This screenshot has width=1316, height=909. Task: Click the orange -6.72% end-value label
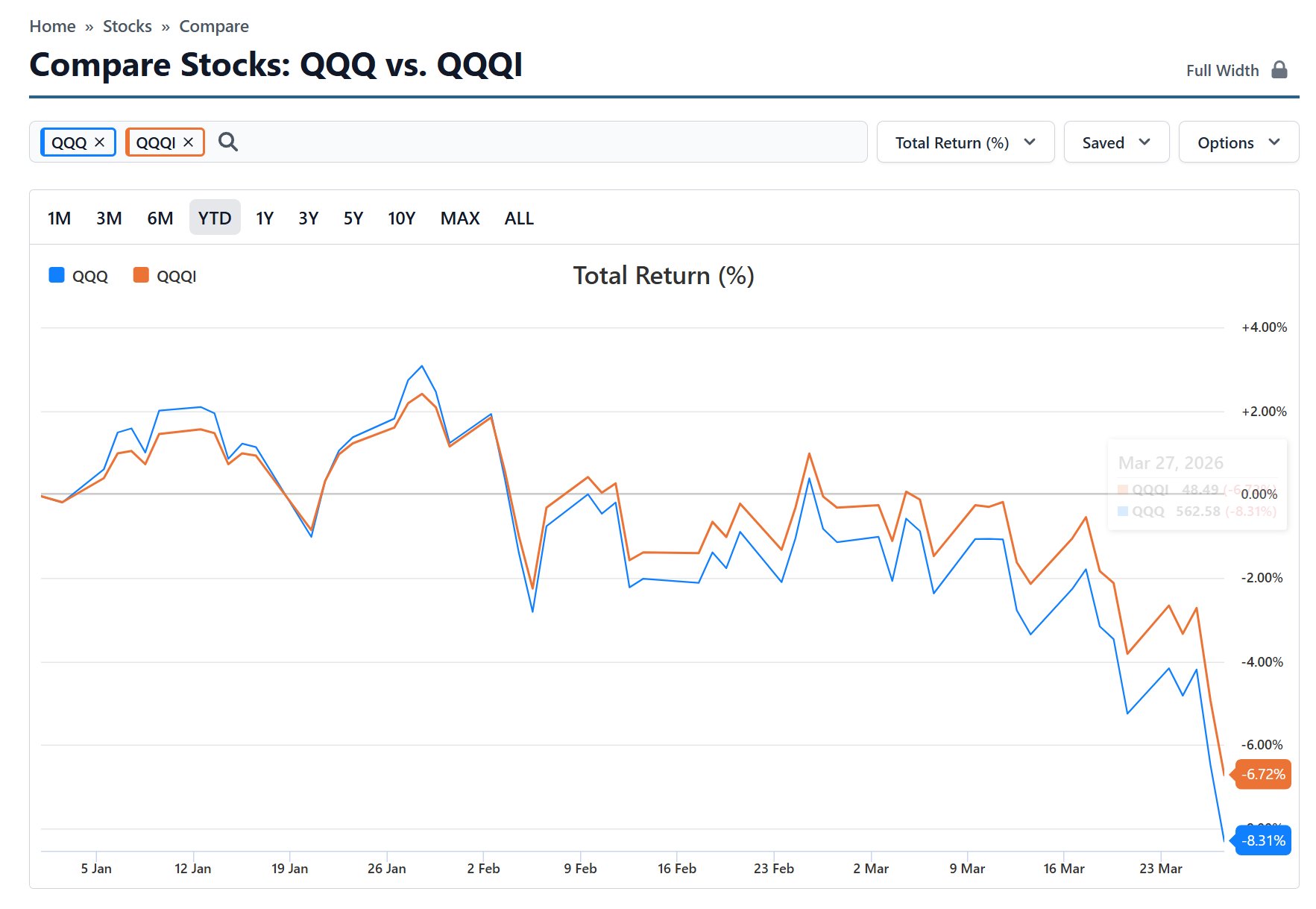(1263, 774)
